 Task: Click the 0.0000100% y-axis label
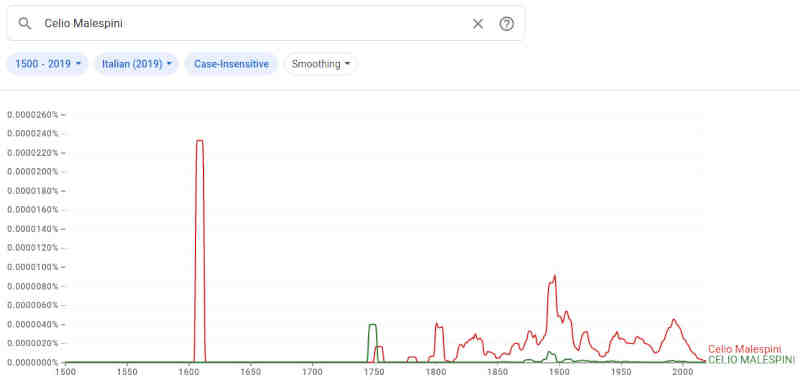(33, 267)
